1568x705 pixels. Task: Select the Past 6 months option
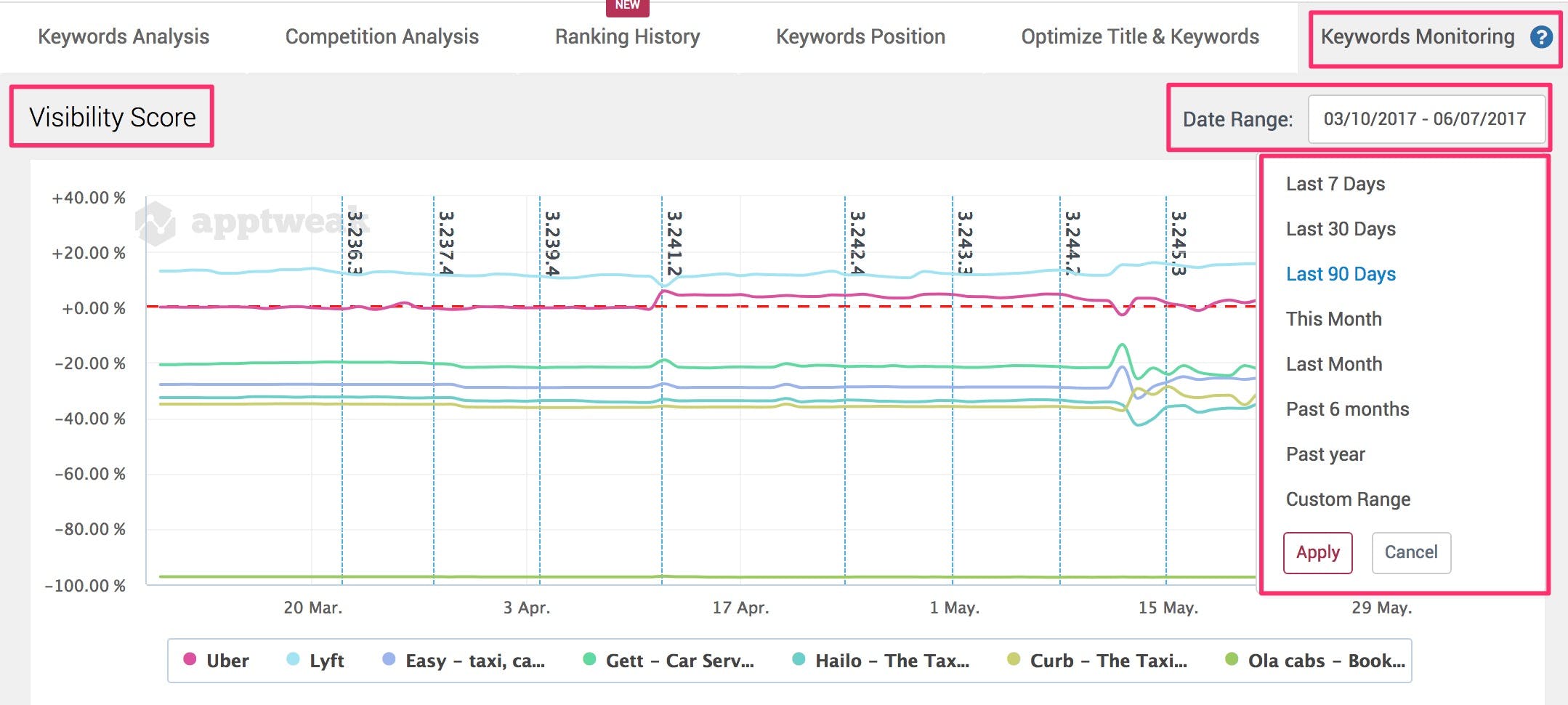point(1346,409)
